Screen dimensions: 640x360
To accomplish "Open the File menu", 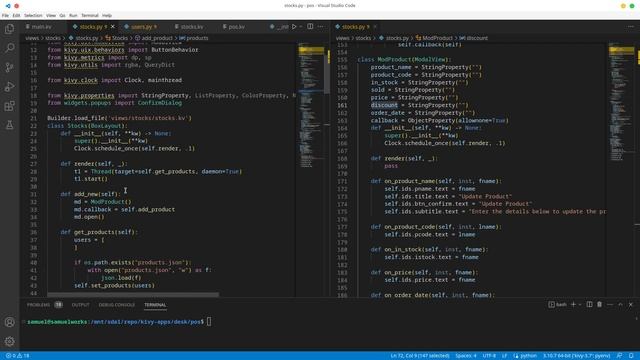I will pos(5,16).
